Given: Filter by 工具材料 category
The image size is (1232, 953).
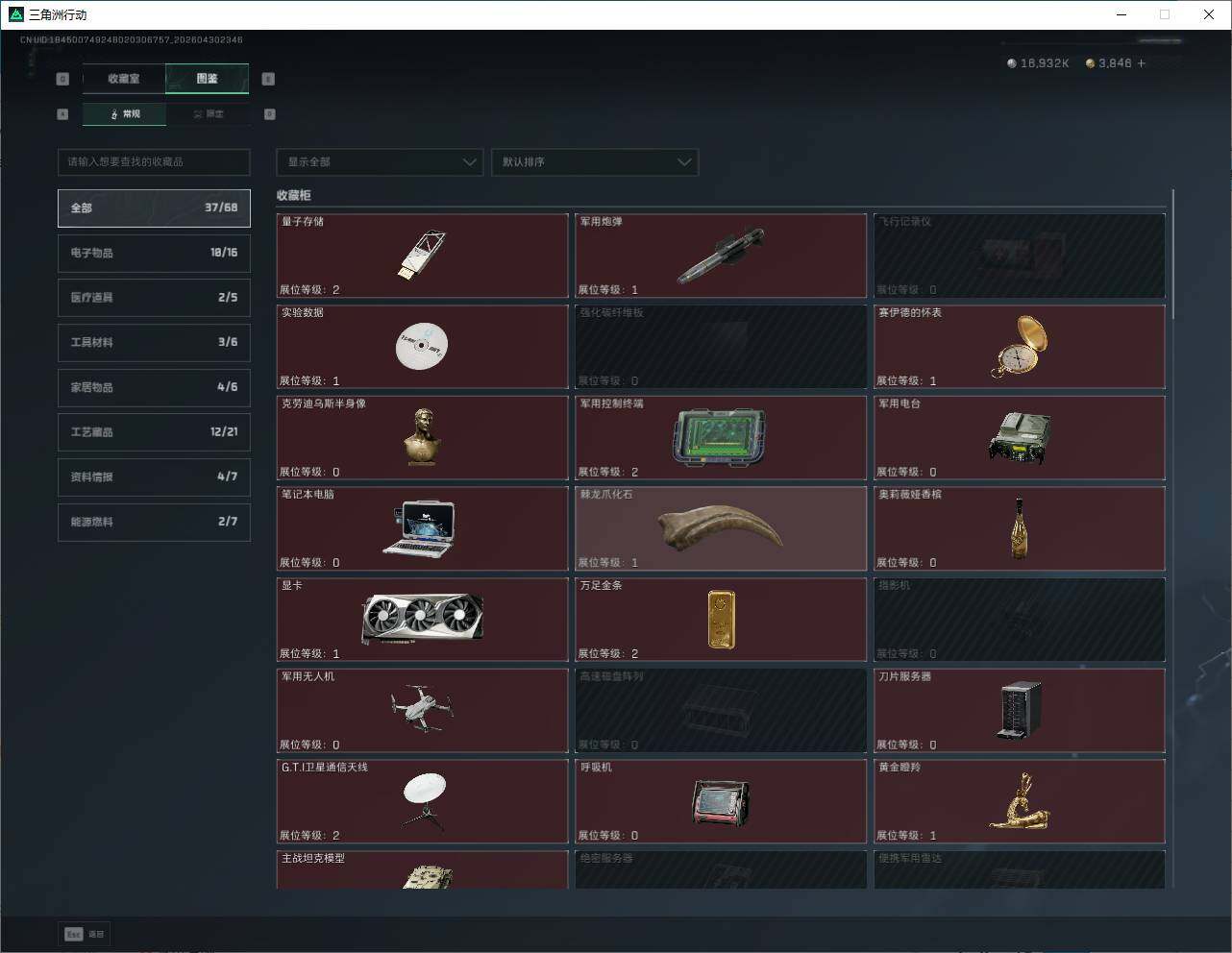Looking at the screenshot, I should tap(154, 342).
